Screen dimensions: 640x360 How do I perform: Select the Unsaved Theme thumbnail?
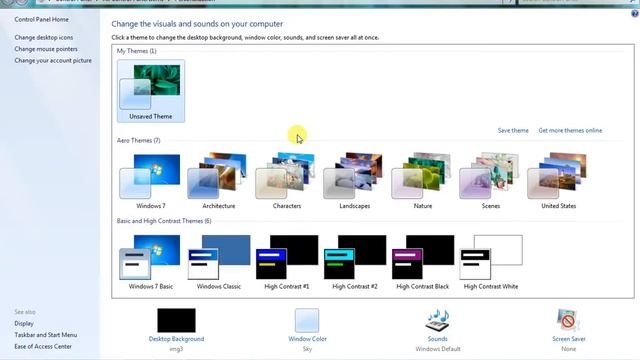coord(151,91)
